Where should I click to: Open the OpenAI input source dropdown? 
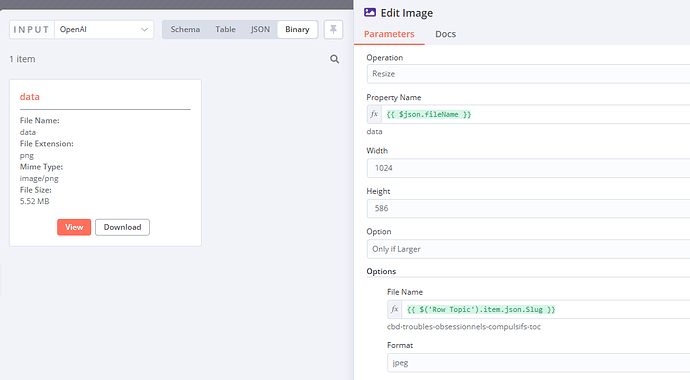pyautogui.click(x=104, y=29)
